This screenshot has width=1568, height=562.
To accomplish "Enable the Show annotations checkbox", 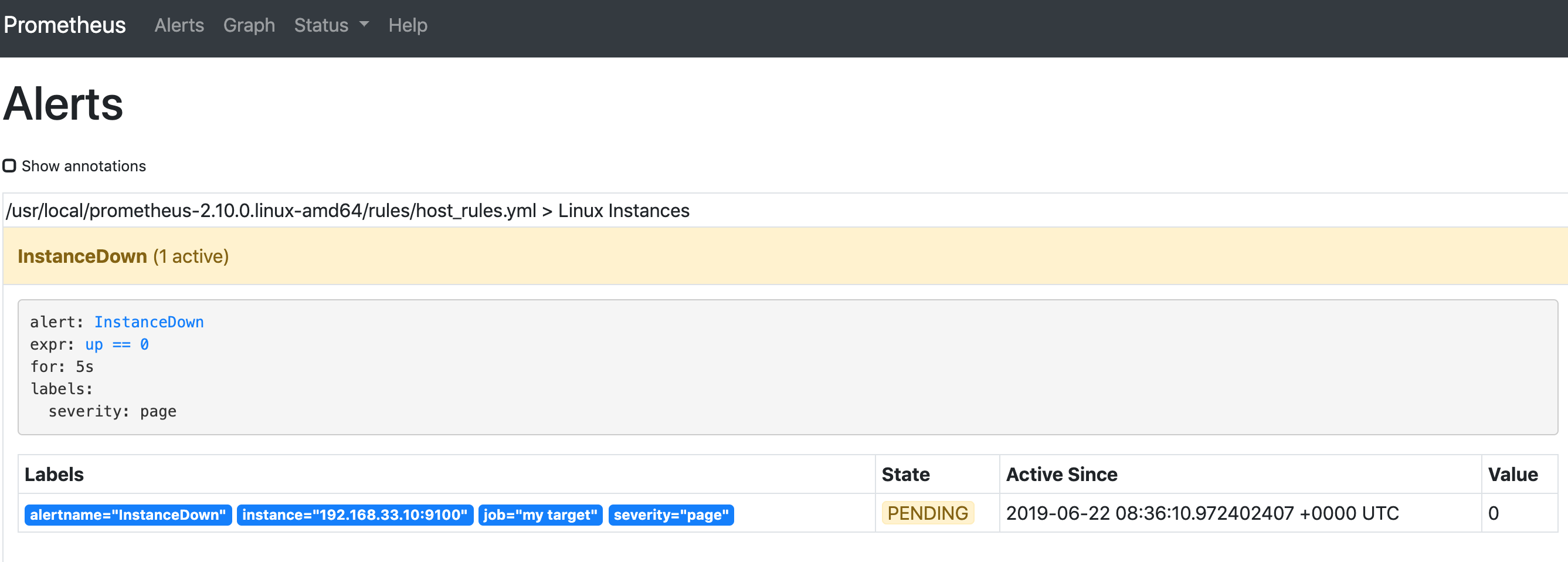I will click(x=9, y=165).
